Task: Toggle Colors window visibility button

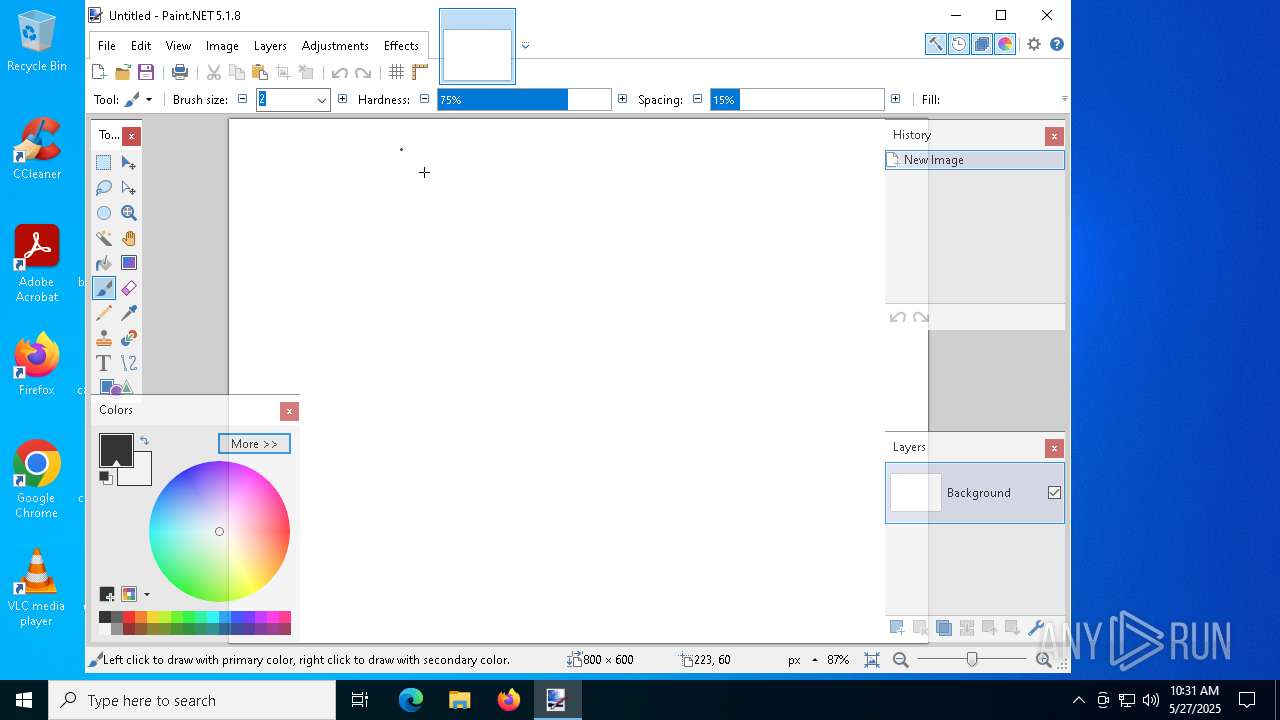Action: [1006, 44]
